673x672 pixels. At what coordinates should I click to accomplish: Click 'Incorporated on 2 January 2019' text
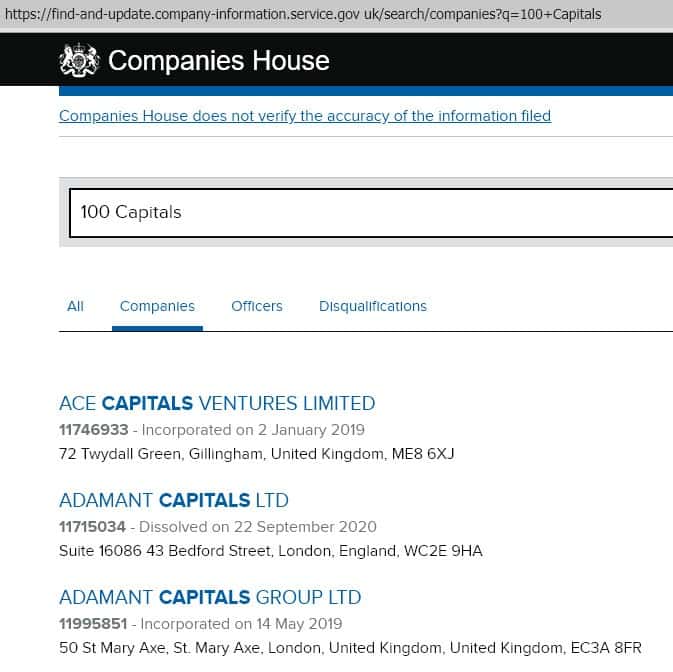(x=252, y=430)
